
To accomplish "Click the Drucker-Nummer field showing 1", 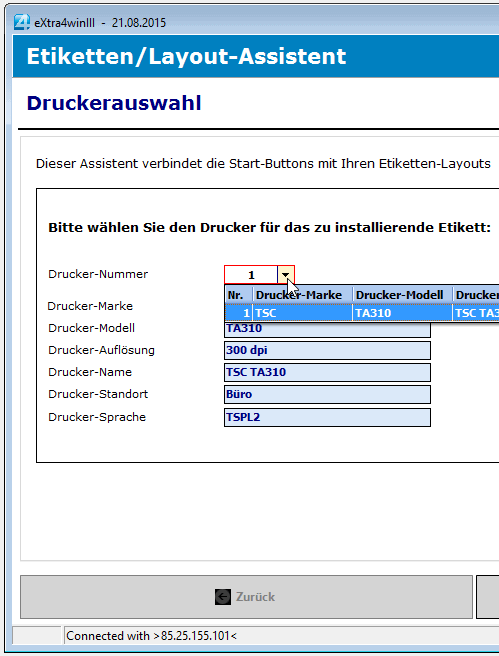I will pyautogui.click(x=251, y=275).
